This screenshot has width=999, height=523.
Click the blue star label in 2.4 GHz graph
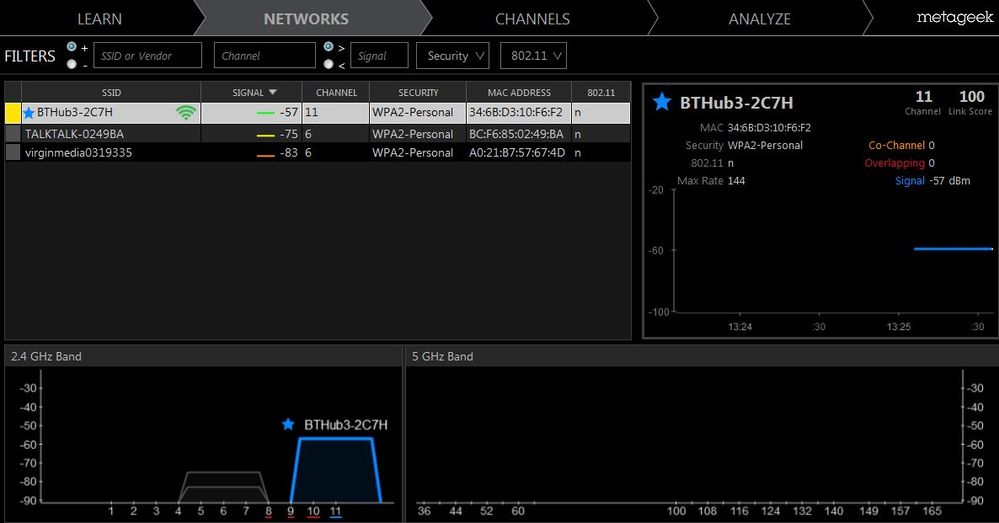pyautogui.click(x=288, y=424)
